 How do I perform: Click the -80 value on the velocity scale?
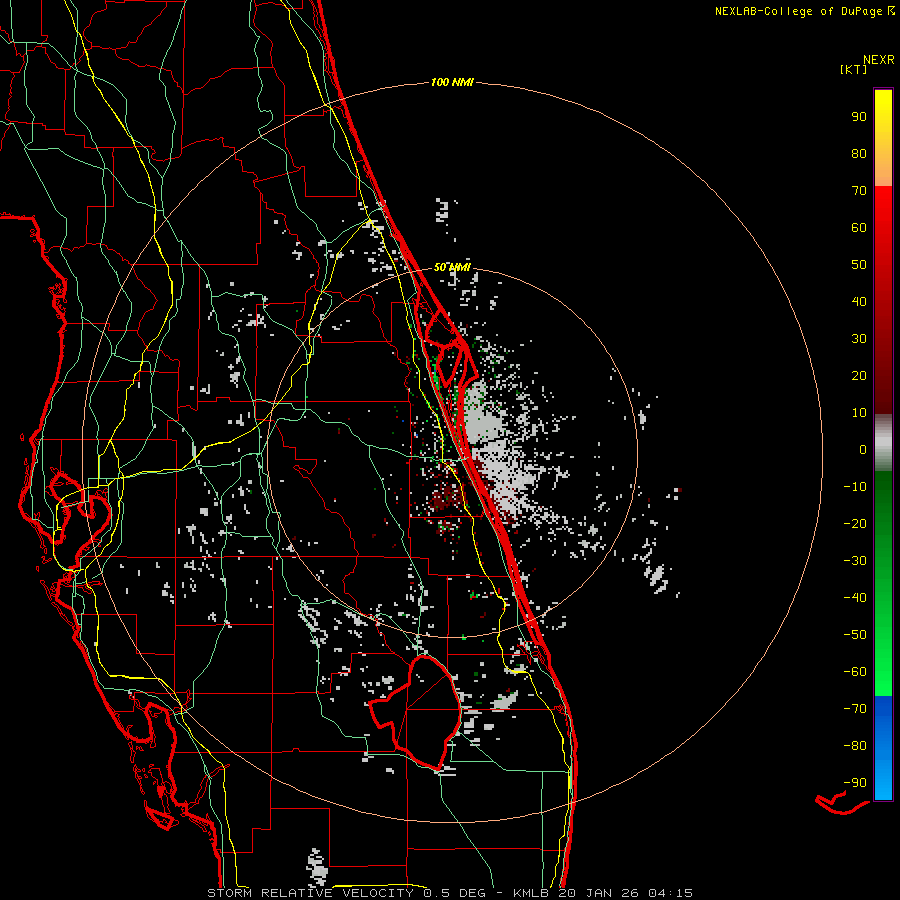click(855, 746)
